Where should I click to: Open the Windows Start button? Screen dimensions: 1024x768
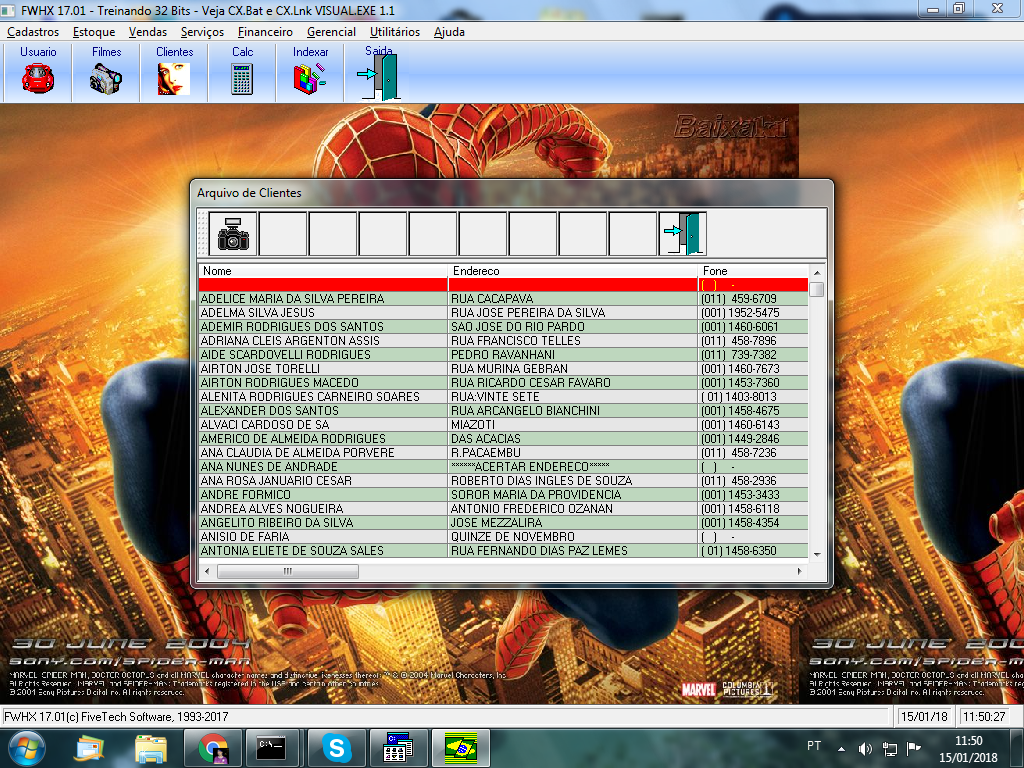coord(26,748)
